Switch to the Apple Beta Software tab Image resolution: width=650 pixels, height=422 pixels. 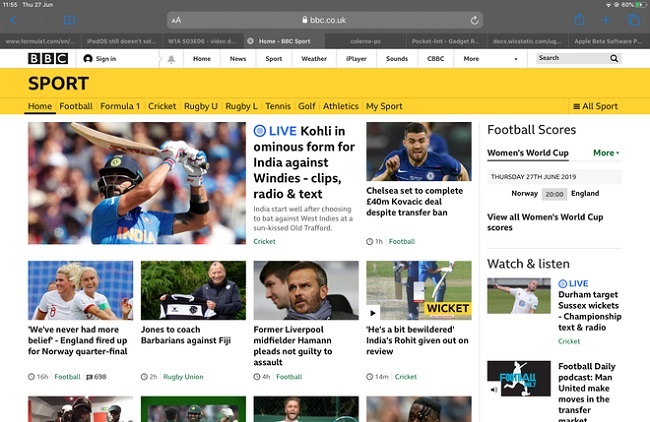pos(608,41)
